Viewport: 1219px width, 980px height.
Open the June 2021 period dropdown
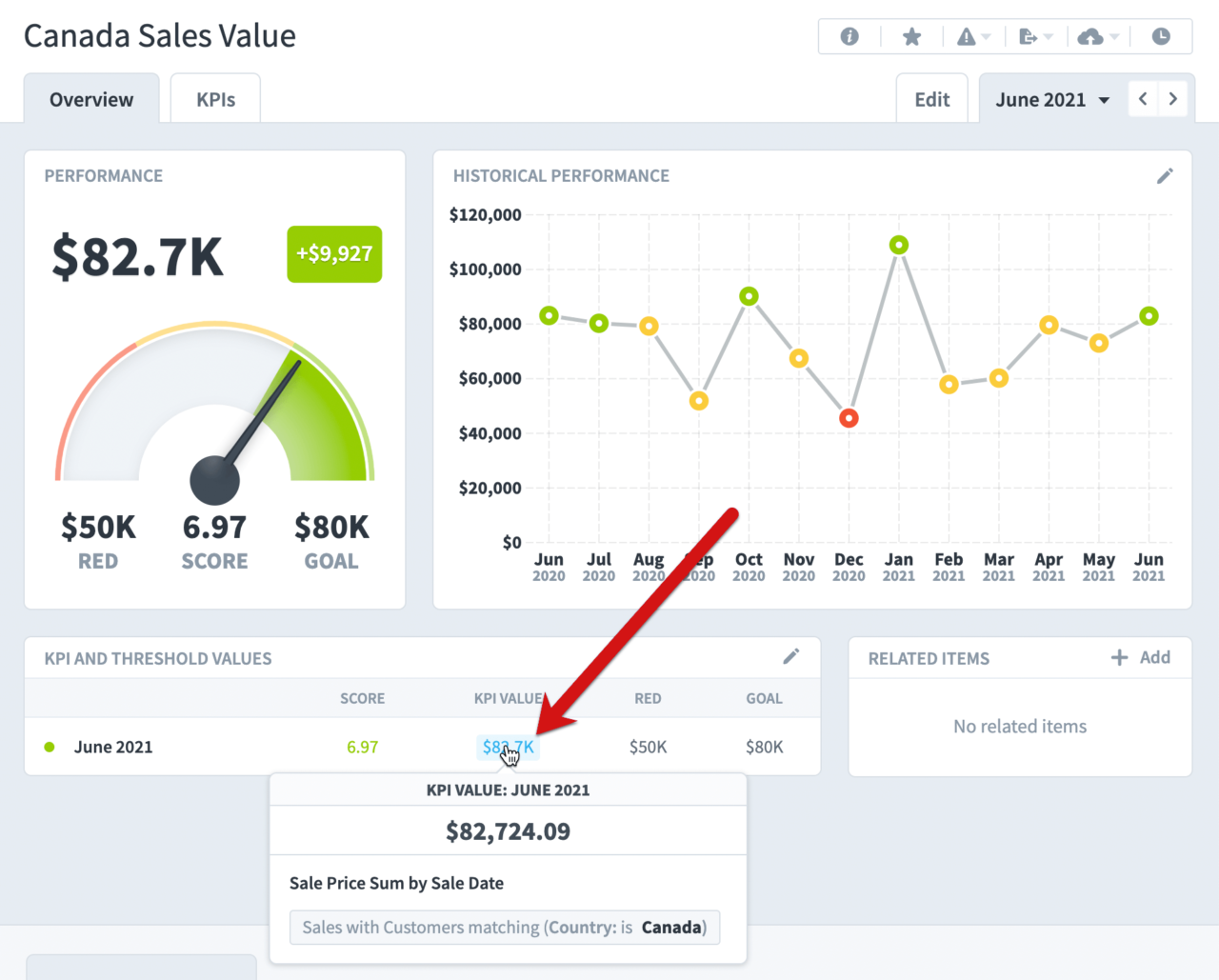[1050, 99]
